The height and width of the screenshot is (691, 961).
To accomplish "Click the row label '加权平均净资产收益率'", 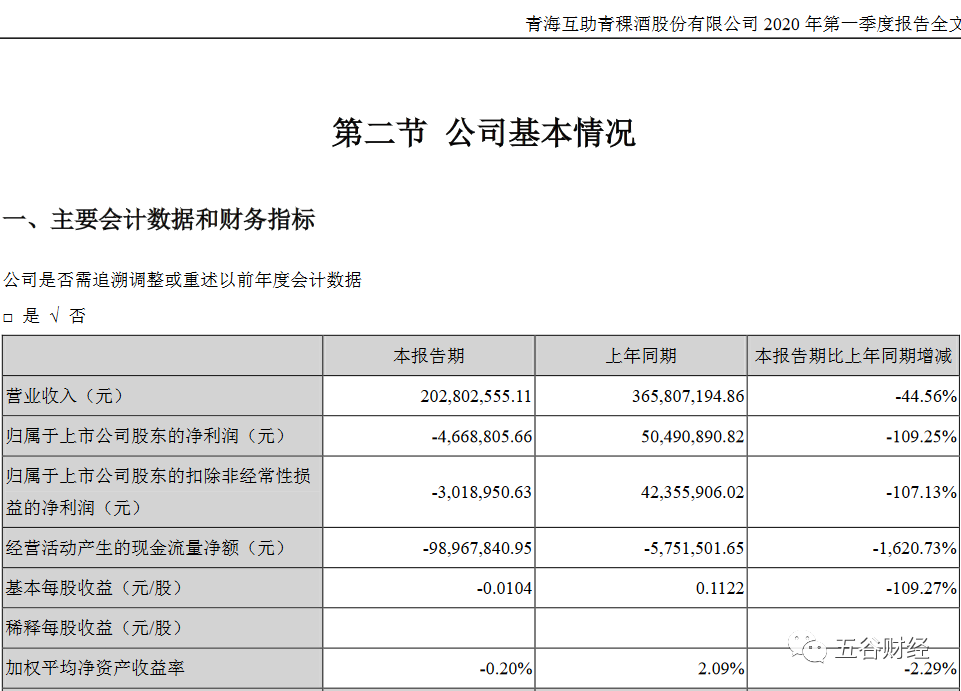I will 95,668.
